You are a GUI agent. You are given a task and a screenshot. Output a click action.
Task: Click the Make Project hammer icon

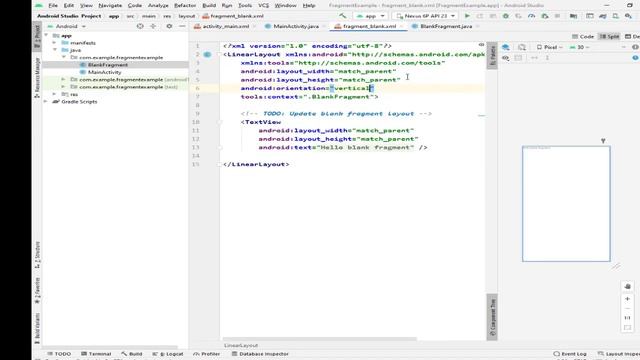point(342,16)
